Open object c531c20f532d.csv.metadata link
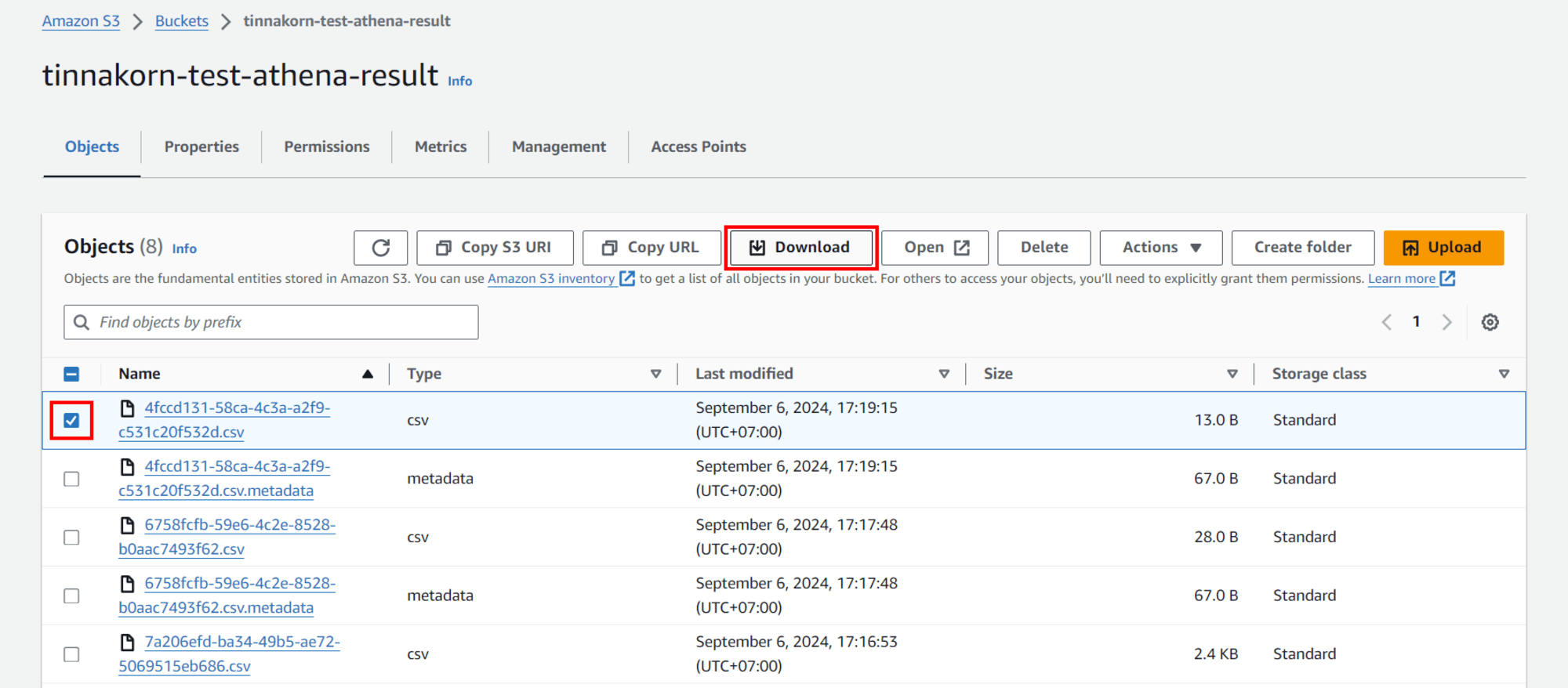 224,479
